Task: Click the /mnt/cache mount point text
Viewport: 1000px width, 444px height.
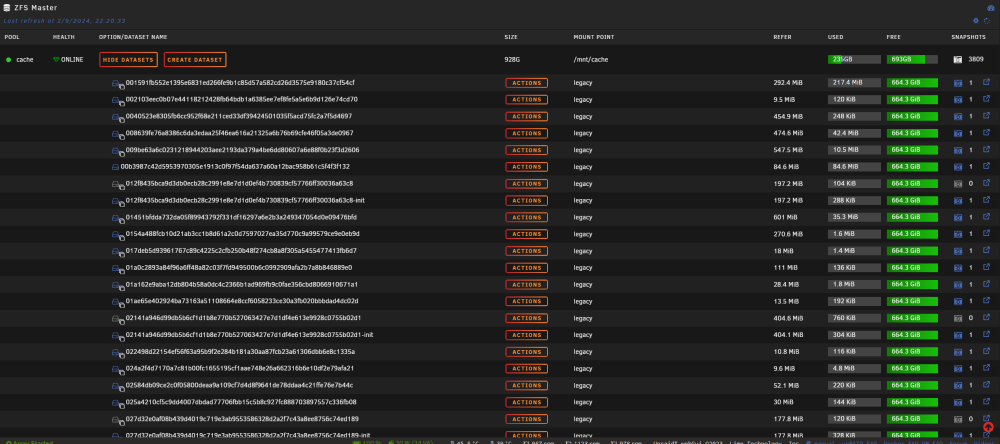Action: (591, 59)
